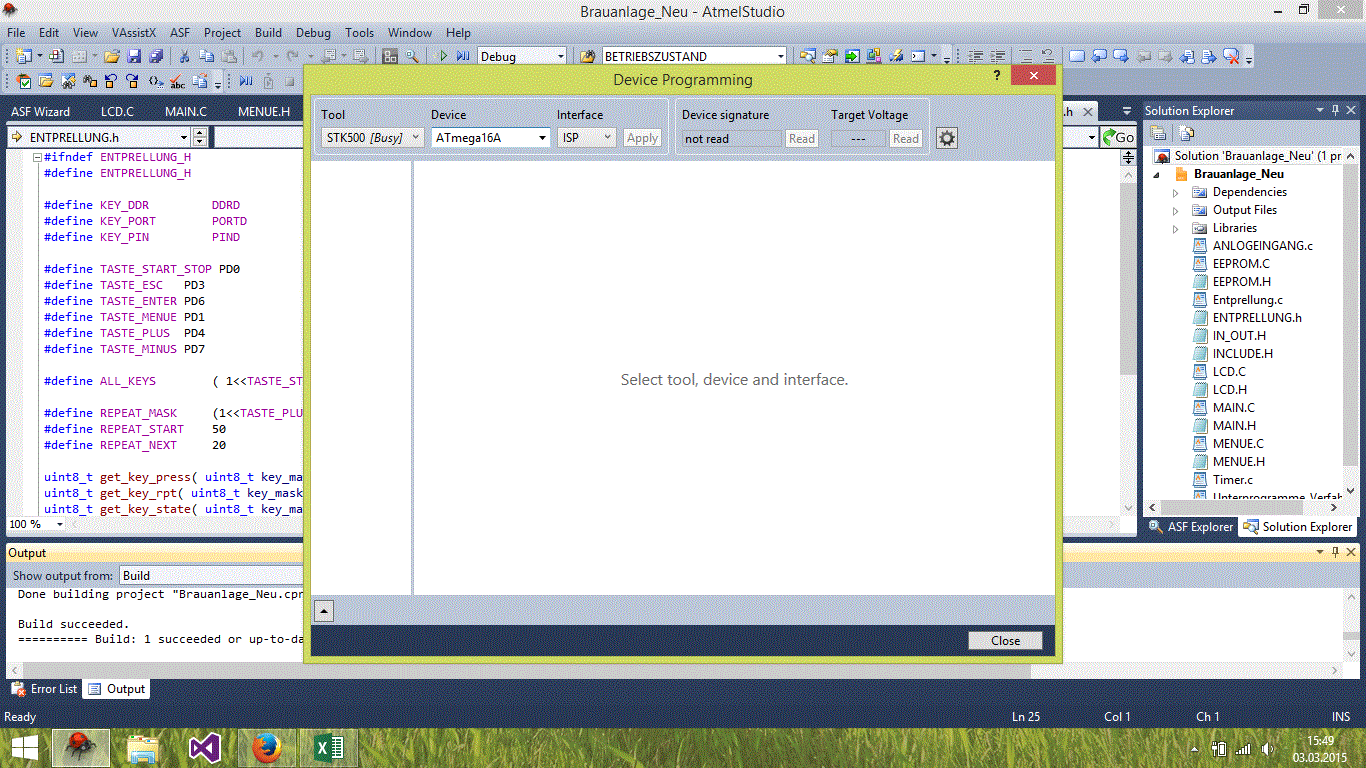
Task: Switch to the LCD.C editor tab
Action: point(117,111)
